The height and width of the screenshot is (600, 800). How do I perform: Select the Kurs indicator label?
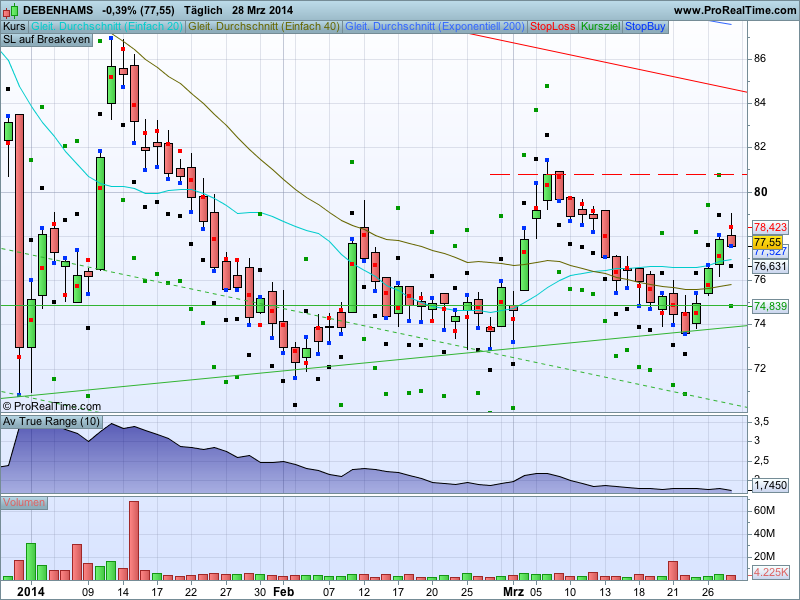tap(14, 26)
